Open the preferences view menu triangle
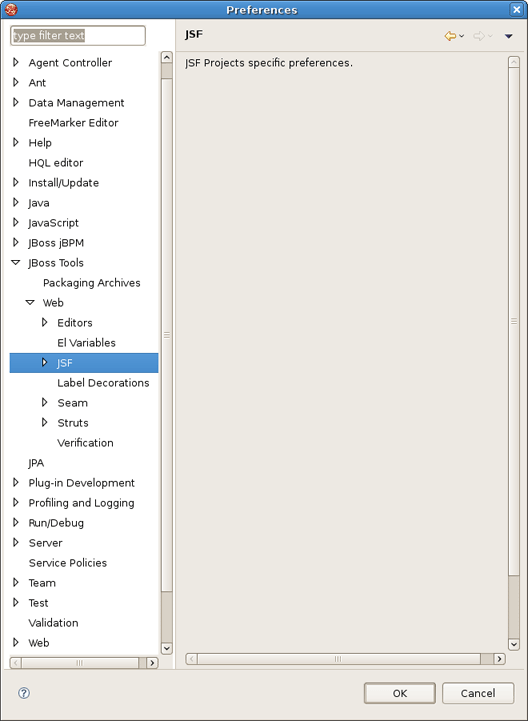Viewport: 528px width, 721px height. tap(509, 36)
